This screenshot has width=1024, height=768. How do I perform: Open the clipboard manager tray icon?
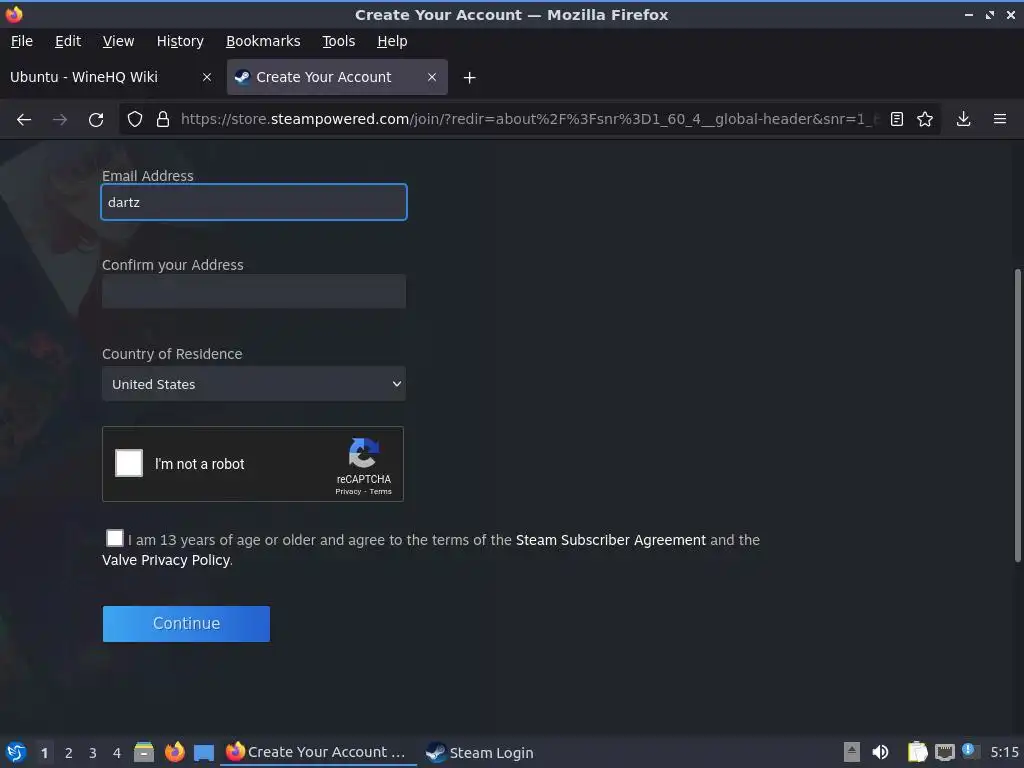pyautogui.click(x=918, y=752)
